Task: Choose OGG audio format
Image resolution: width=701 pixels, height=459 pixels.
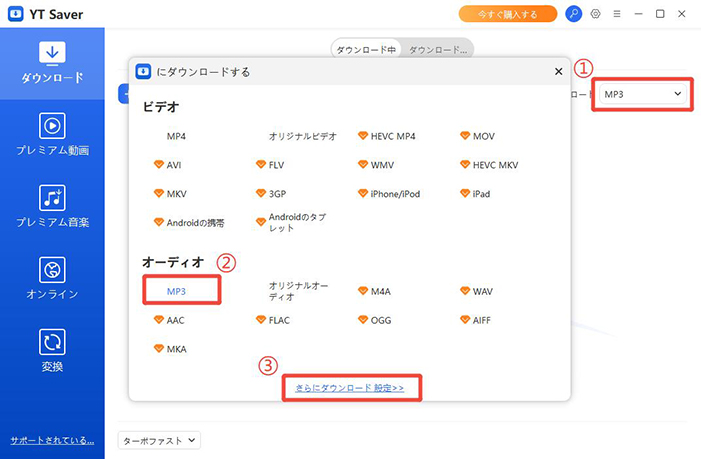Action: point(375,320)
